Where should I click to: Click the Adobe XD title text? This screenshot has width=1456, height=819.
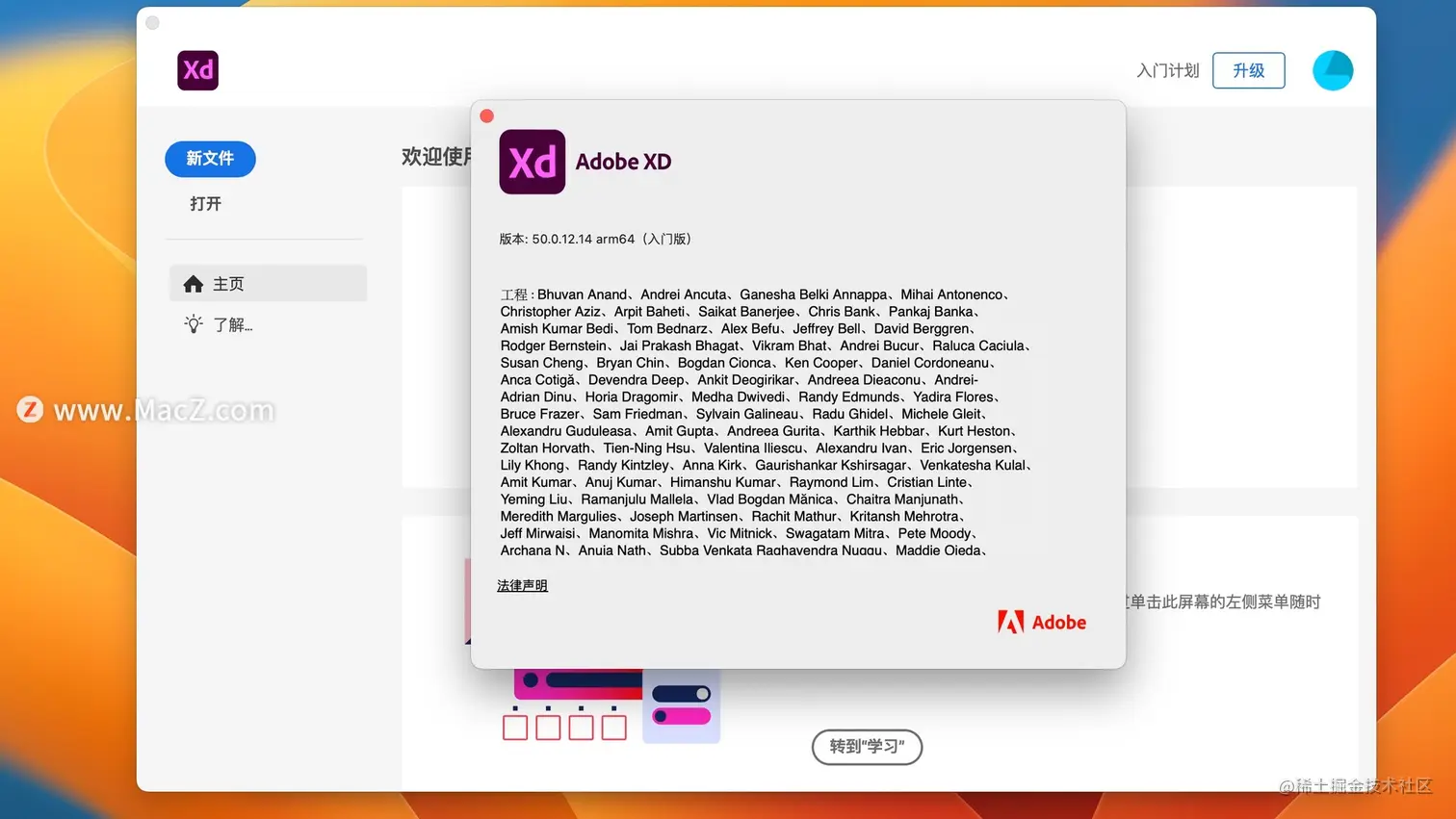623,162
